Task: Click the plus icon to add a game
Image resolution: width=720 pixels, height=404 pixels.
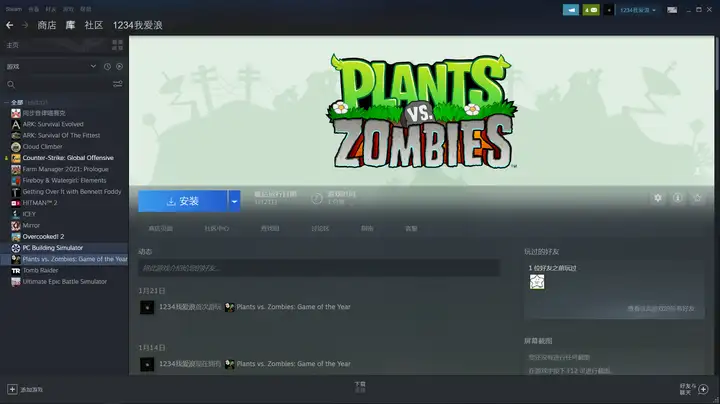Action: coord(12,389)
